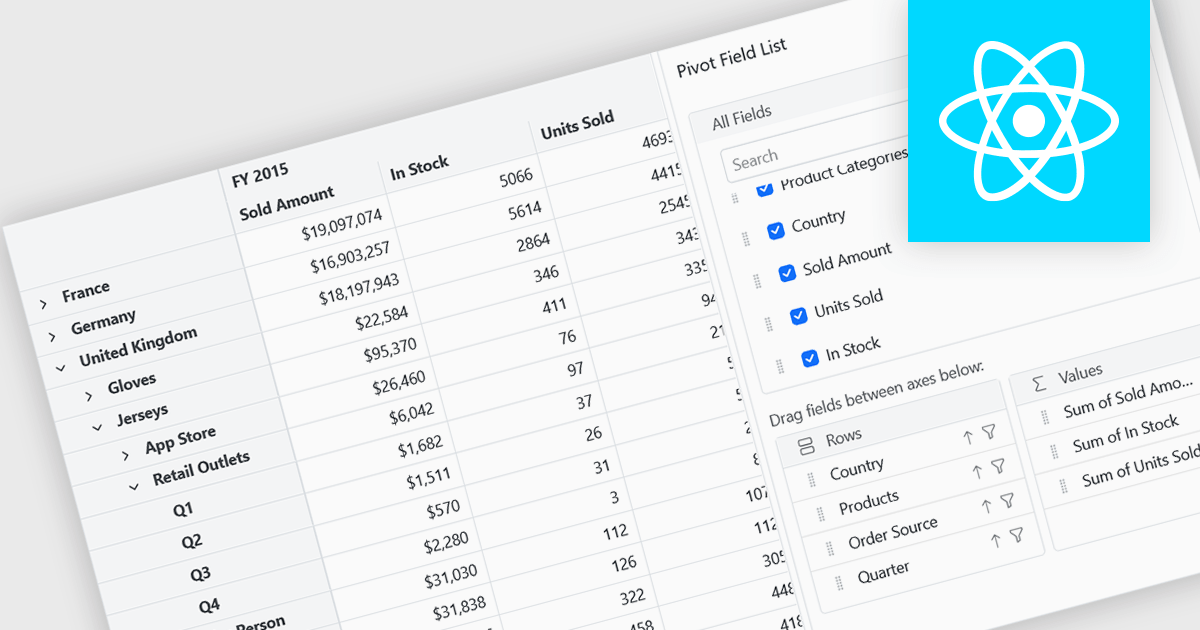Click the drag handle beside Quarter field
The height and width of the screenshot is (630, 1200).
pos(840,582)
